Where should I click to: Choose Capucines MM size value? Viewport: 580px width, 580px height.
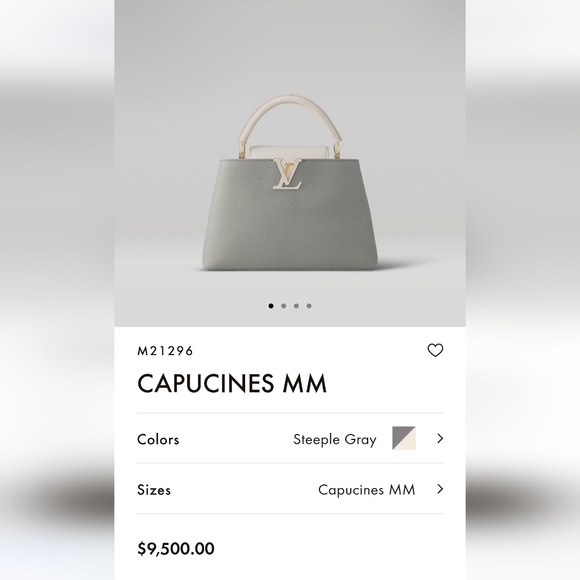click(367, 490)
